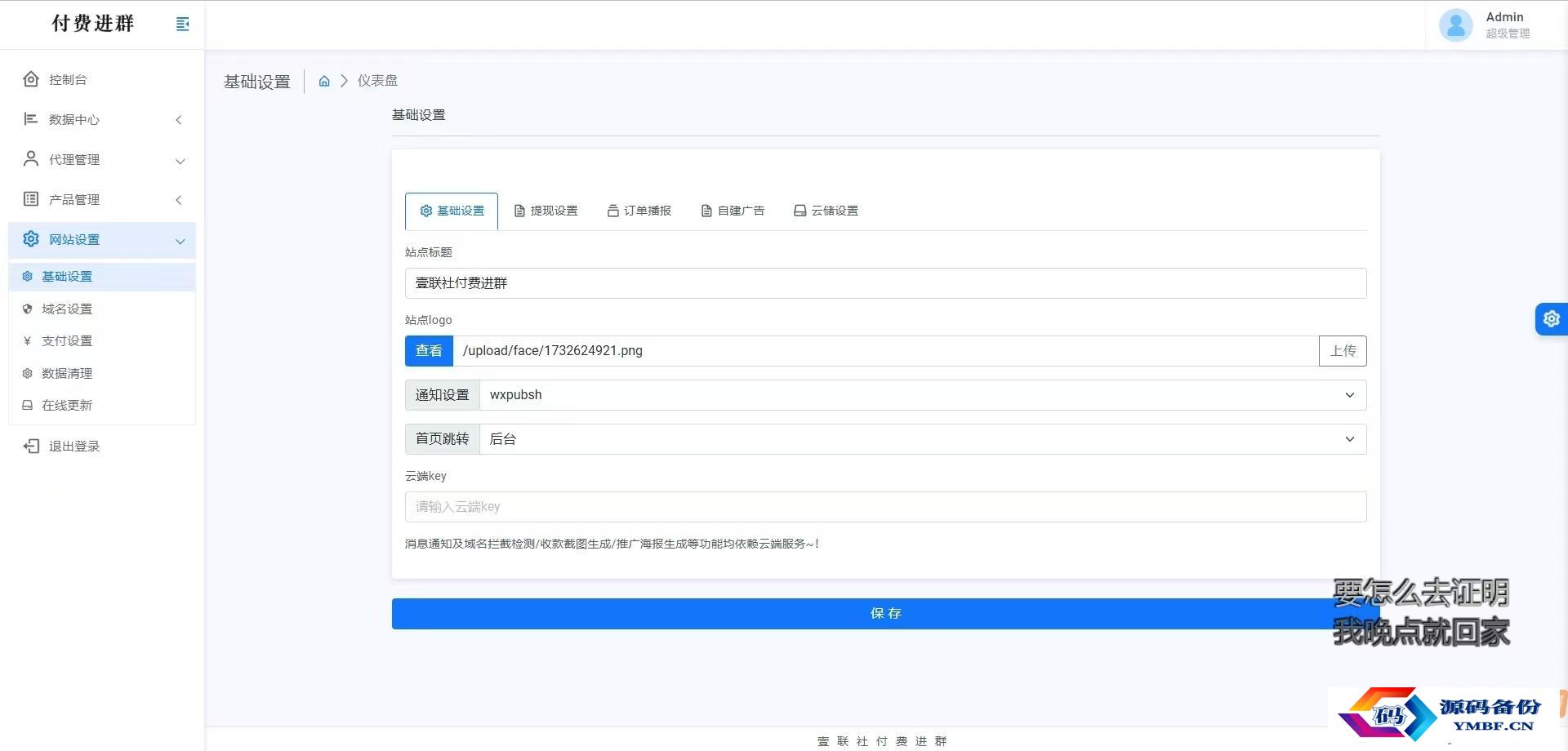Expand the 产品管理 menu chevron
Screen dimensions: 1568x751
coord(179,200)
